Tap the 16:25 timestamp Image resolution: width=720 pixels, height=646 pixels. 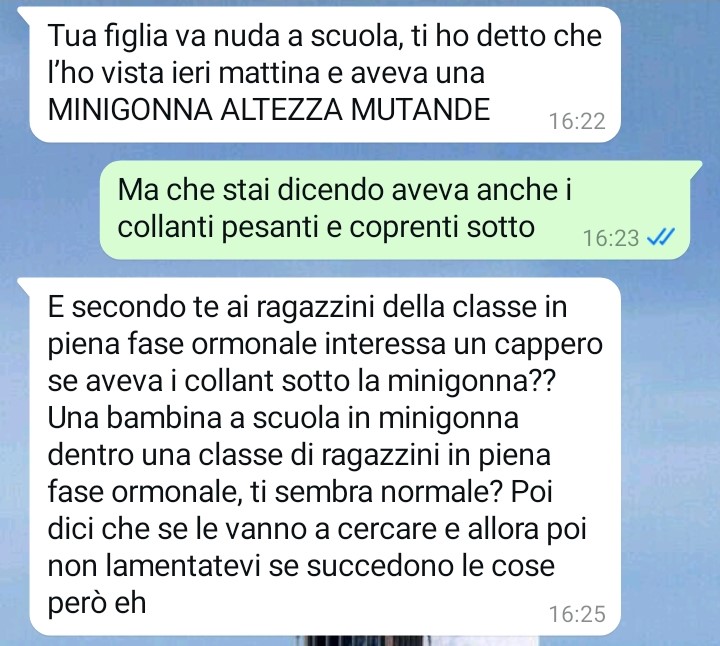point(577,614)
